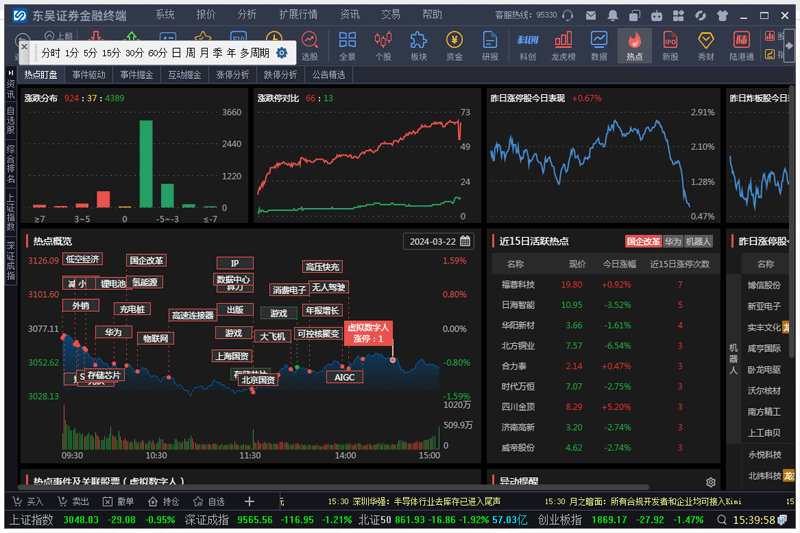
Task: Select the 华为 active hotspot toggle
Action: pos(672,241)
